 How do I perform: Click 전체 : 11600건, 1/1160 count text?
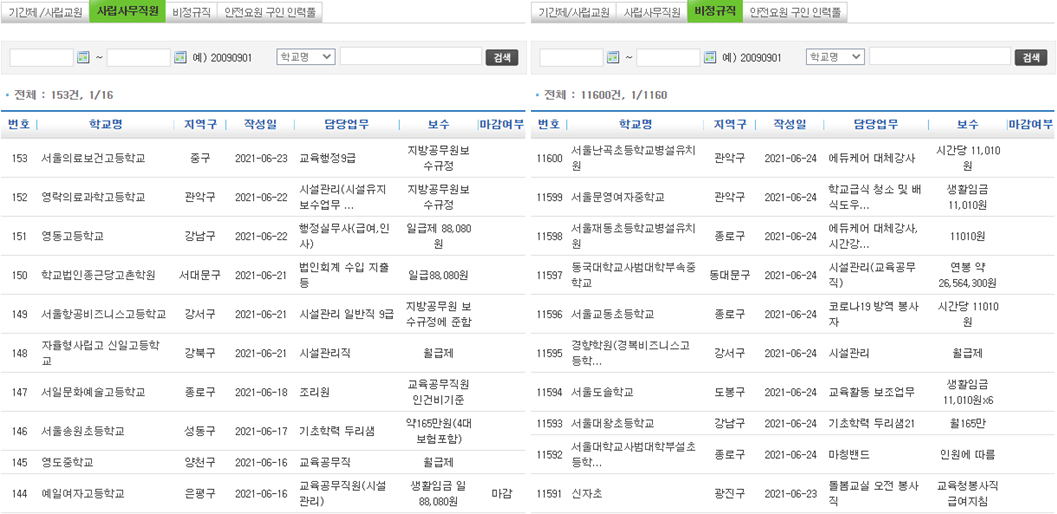point(605,95)
